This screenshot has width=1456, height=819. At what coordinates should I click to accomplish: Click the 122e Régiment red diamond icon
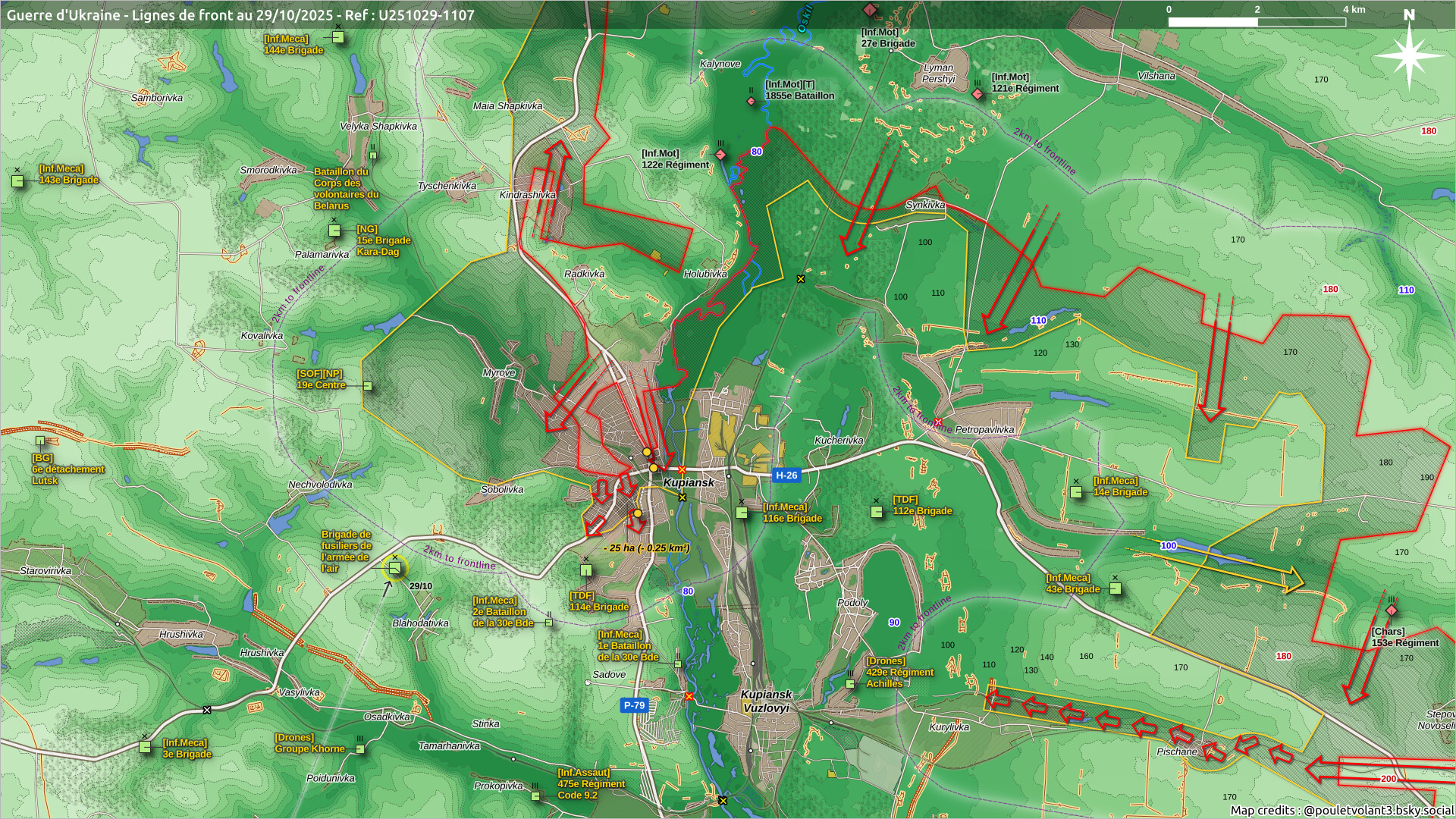point(721,155)
